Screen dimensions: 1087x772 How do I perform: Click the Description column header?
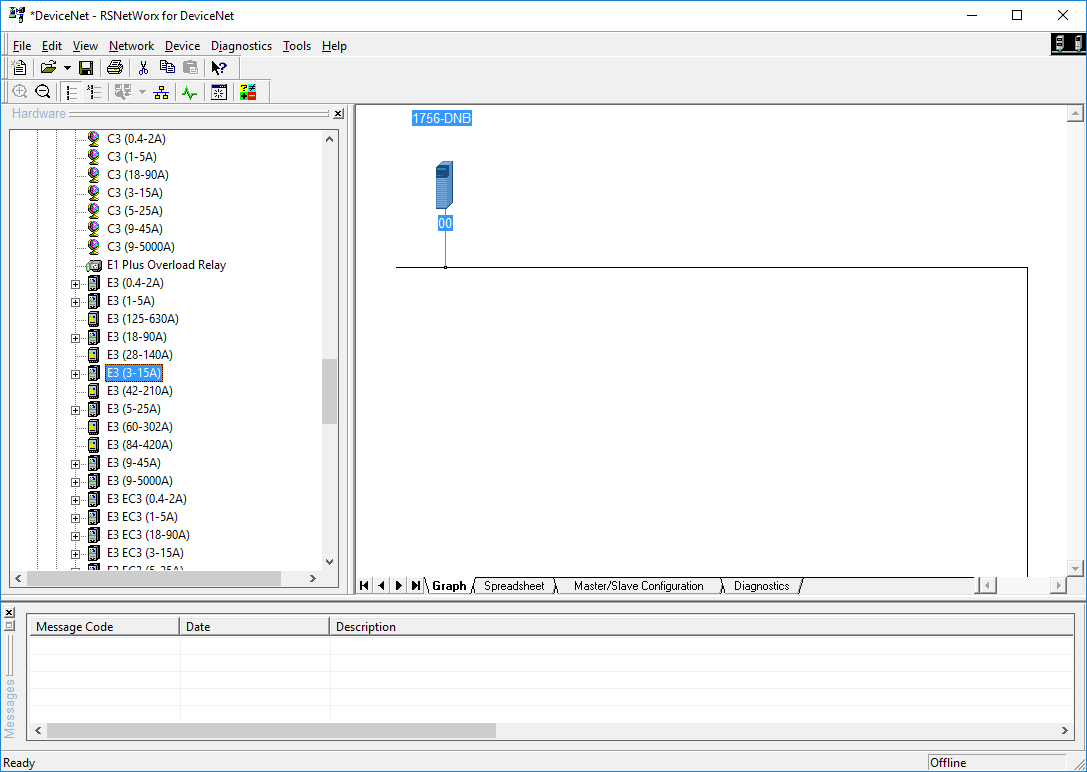tap(701, 626)
